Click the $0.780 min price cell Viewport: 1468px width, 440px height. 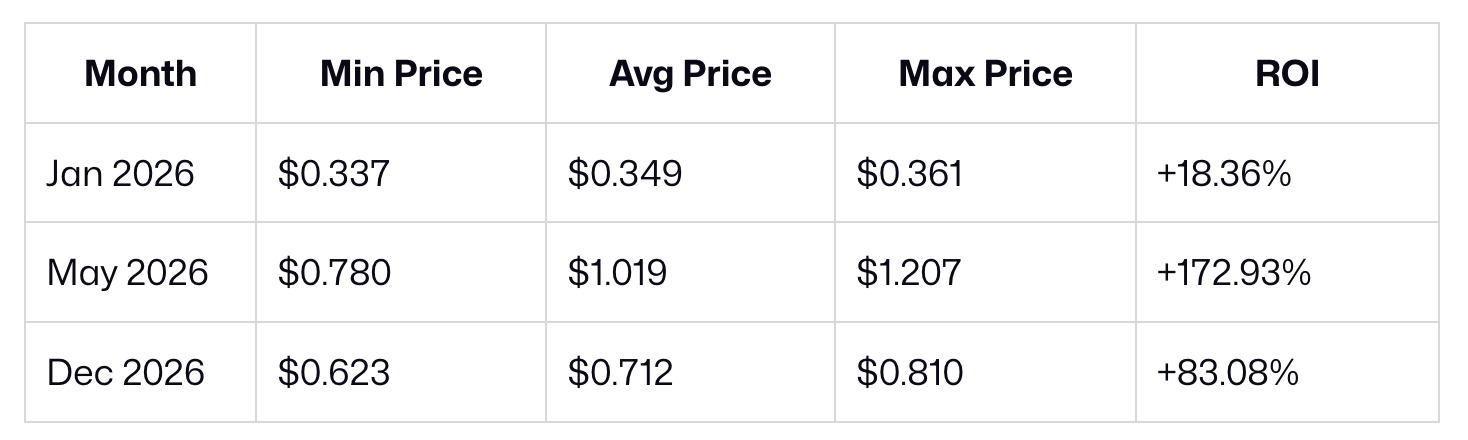coord(334,273)
